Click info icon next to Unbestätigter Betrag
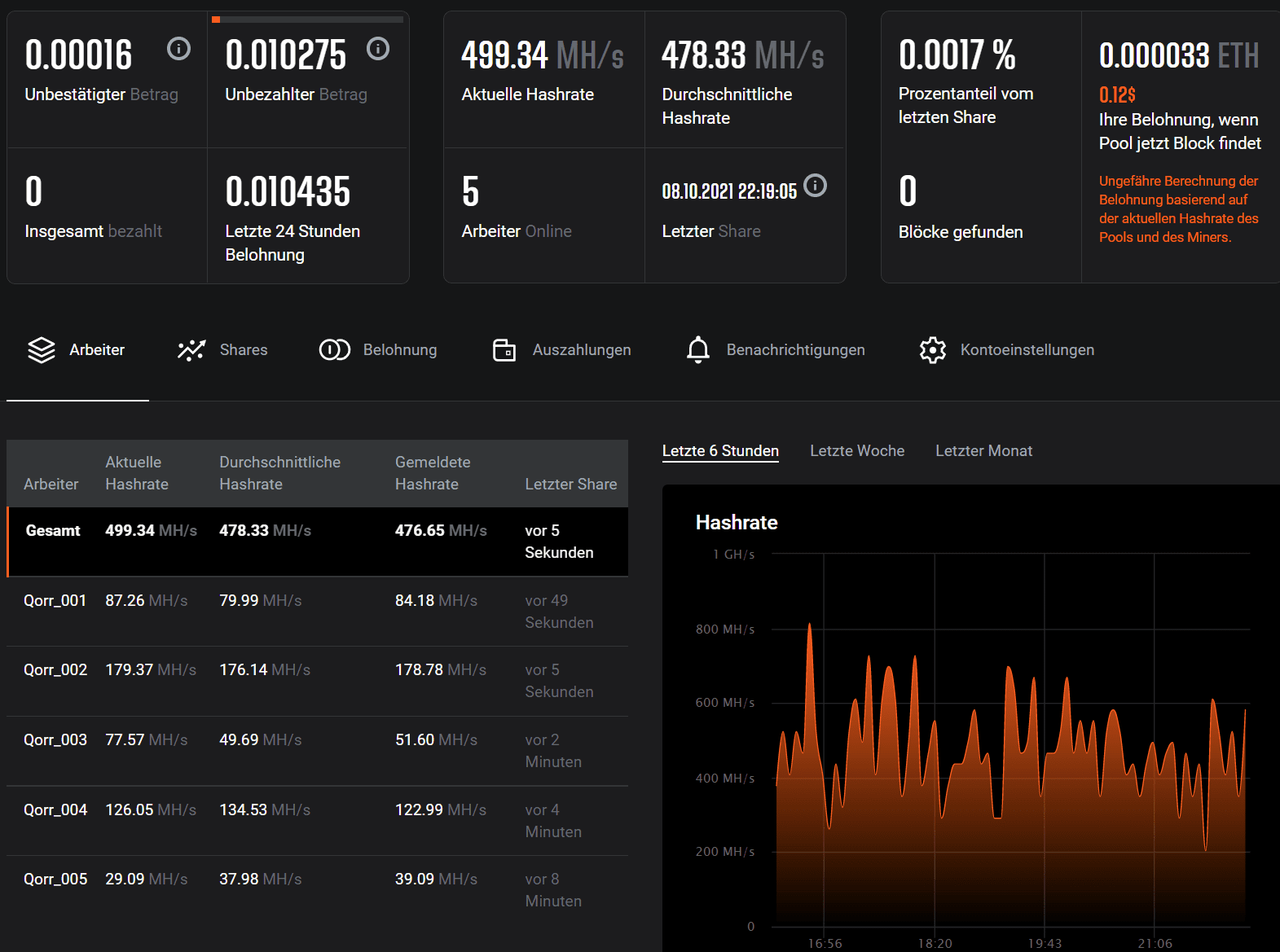 [179, 49]
